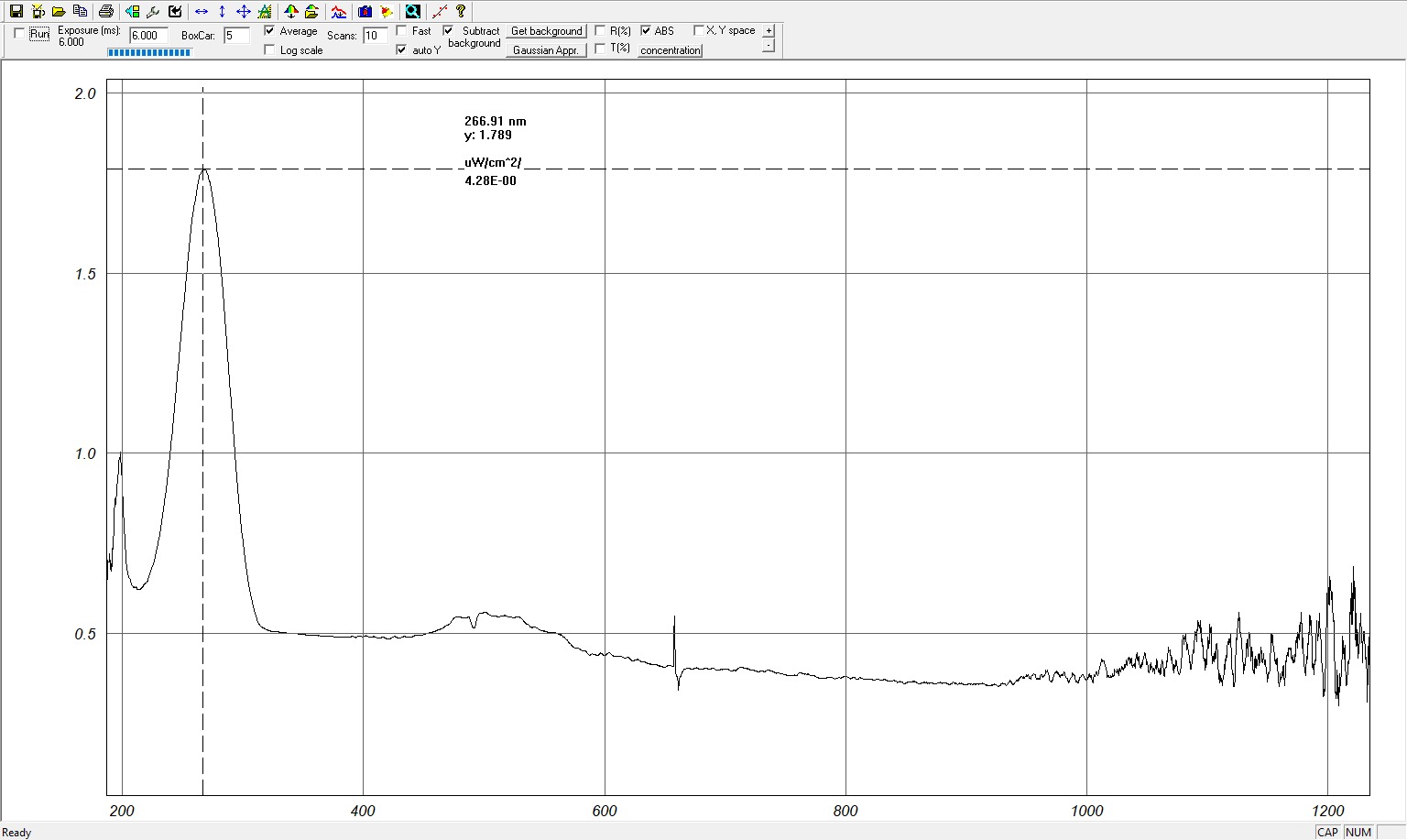
Task: Click the copy documents icon
Action: coord(81,12)
